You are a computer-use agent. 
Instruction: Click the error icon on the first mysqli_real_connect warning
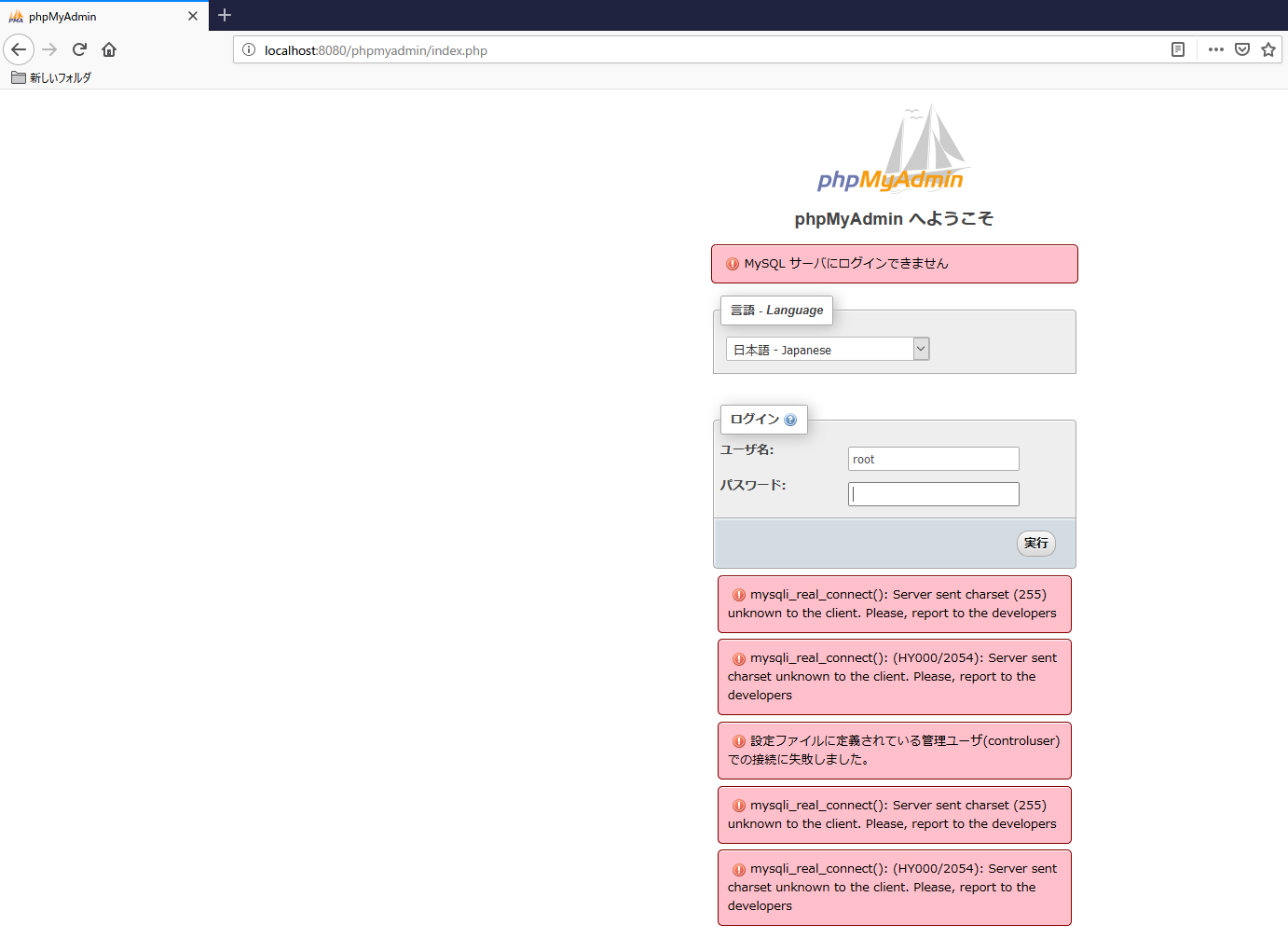coord(738,594)
